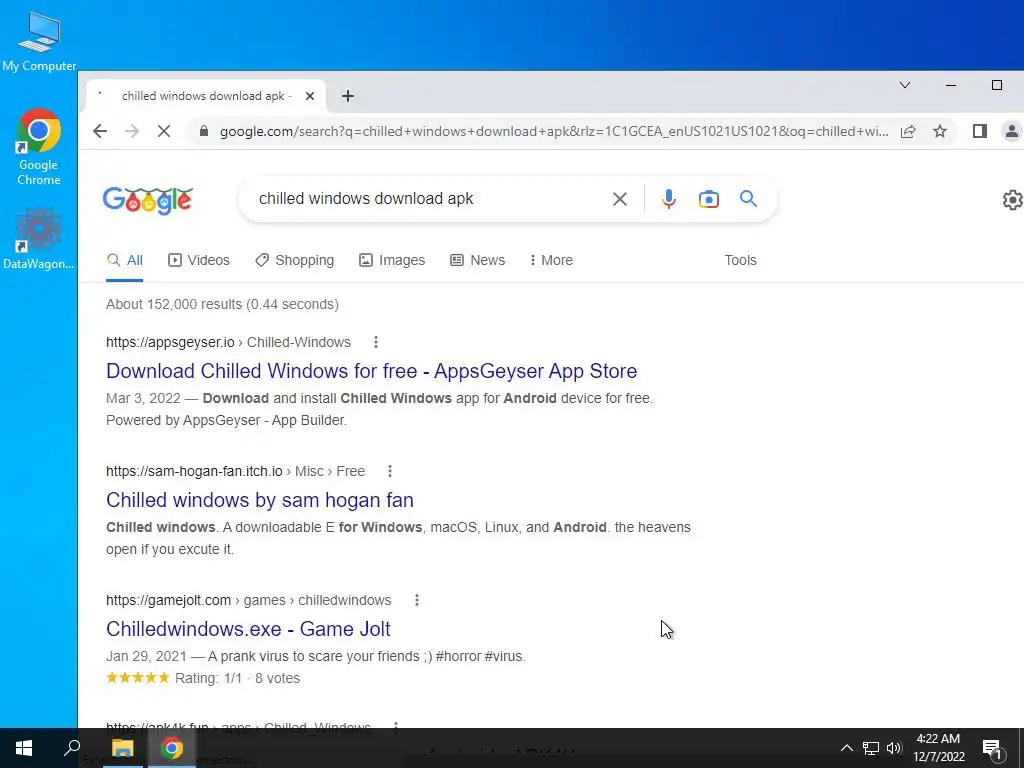1024x768 pixels.
Task: Open 'Chilled windows by sam hogan fan' result
Action: click(x=260, y=500)
